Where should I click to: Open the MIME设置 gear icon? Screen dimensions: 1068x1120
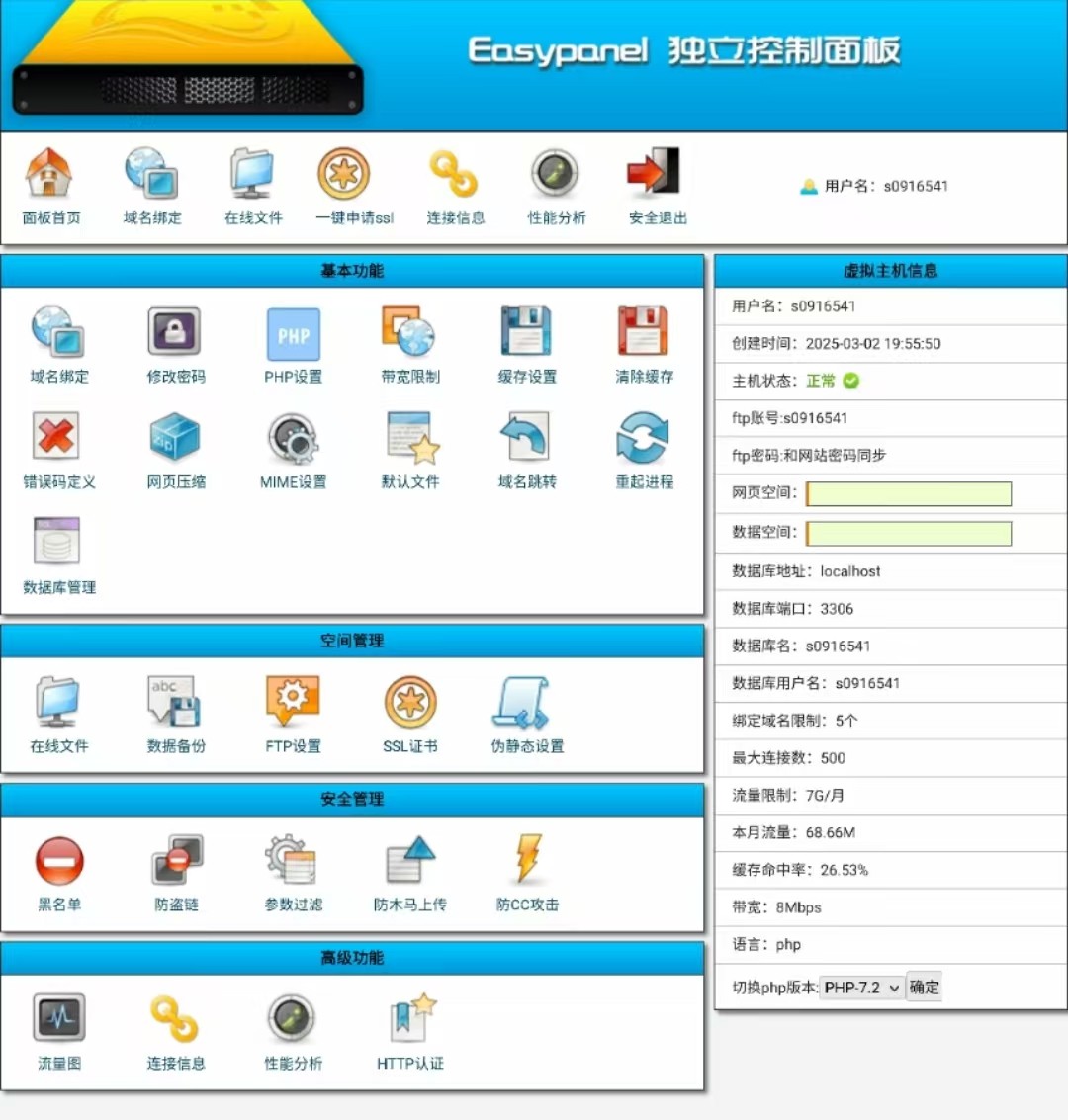tap(293, 451)
